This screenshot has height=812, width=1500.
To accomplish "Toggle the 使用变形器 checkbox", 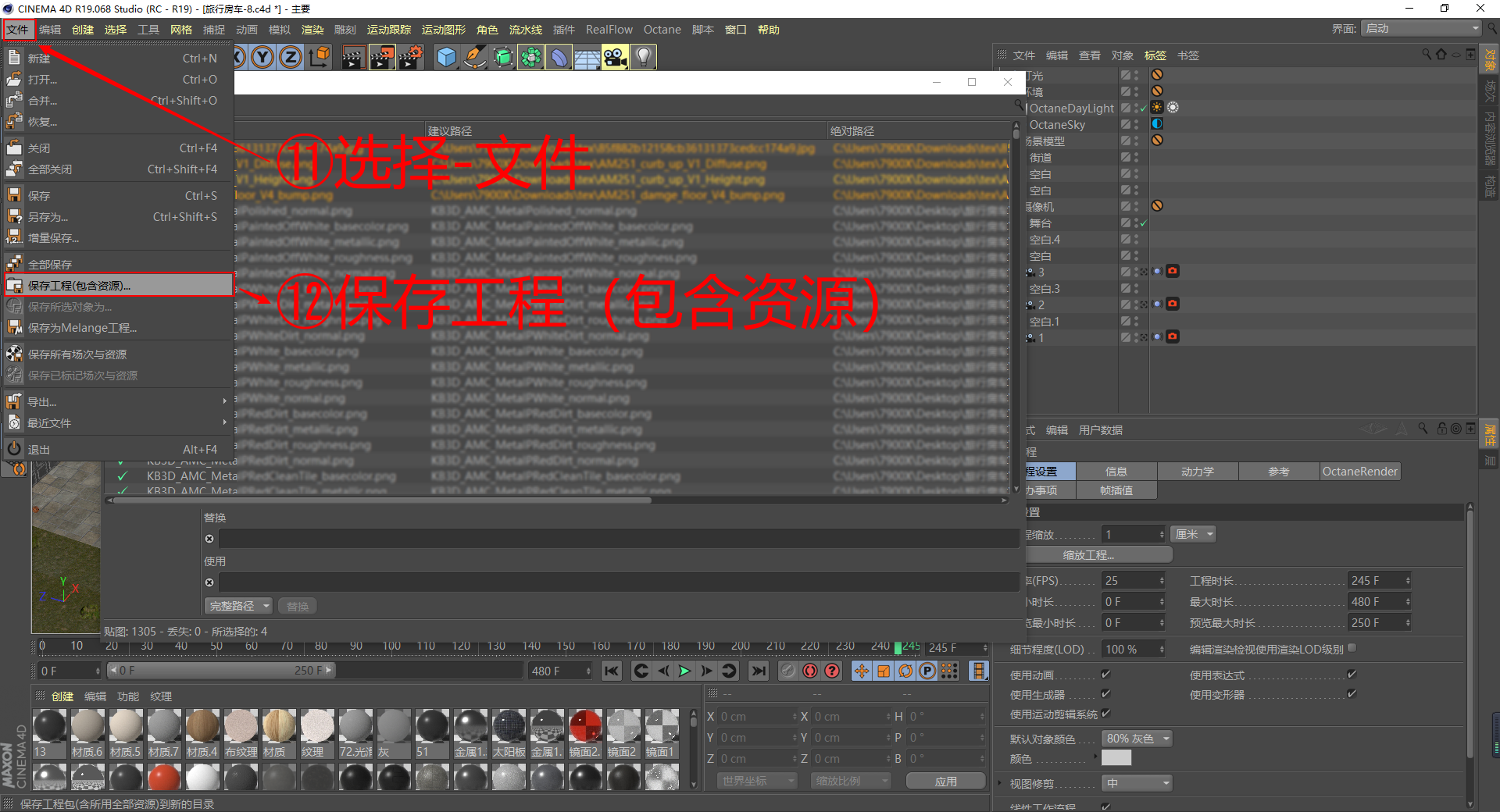I will point(1352,693).
